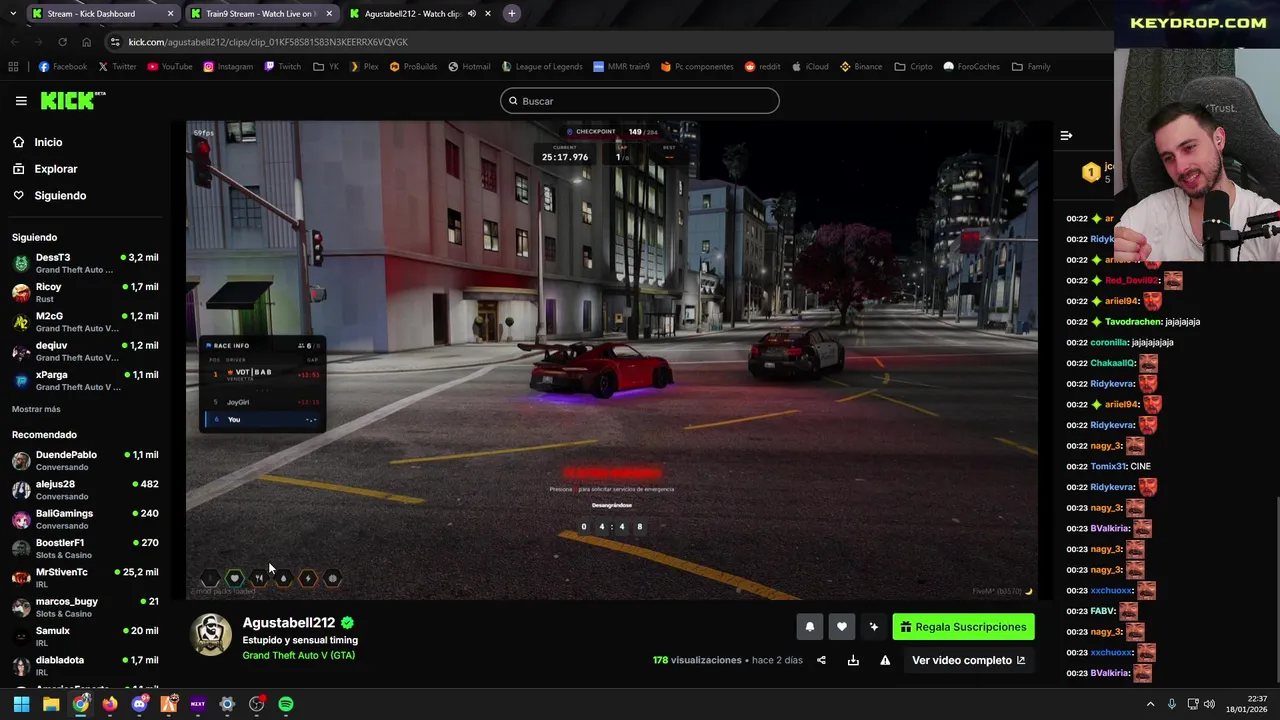Open reddit bookmark
The image size is (1280, 720).
pos(763,67)
